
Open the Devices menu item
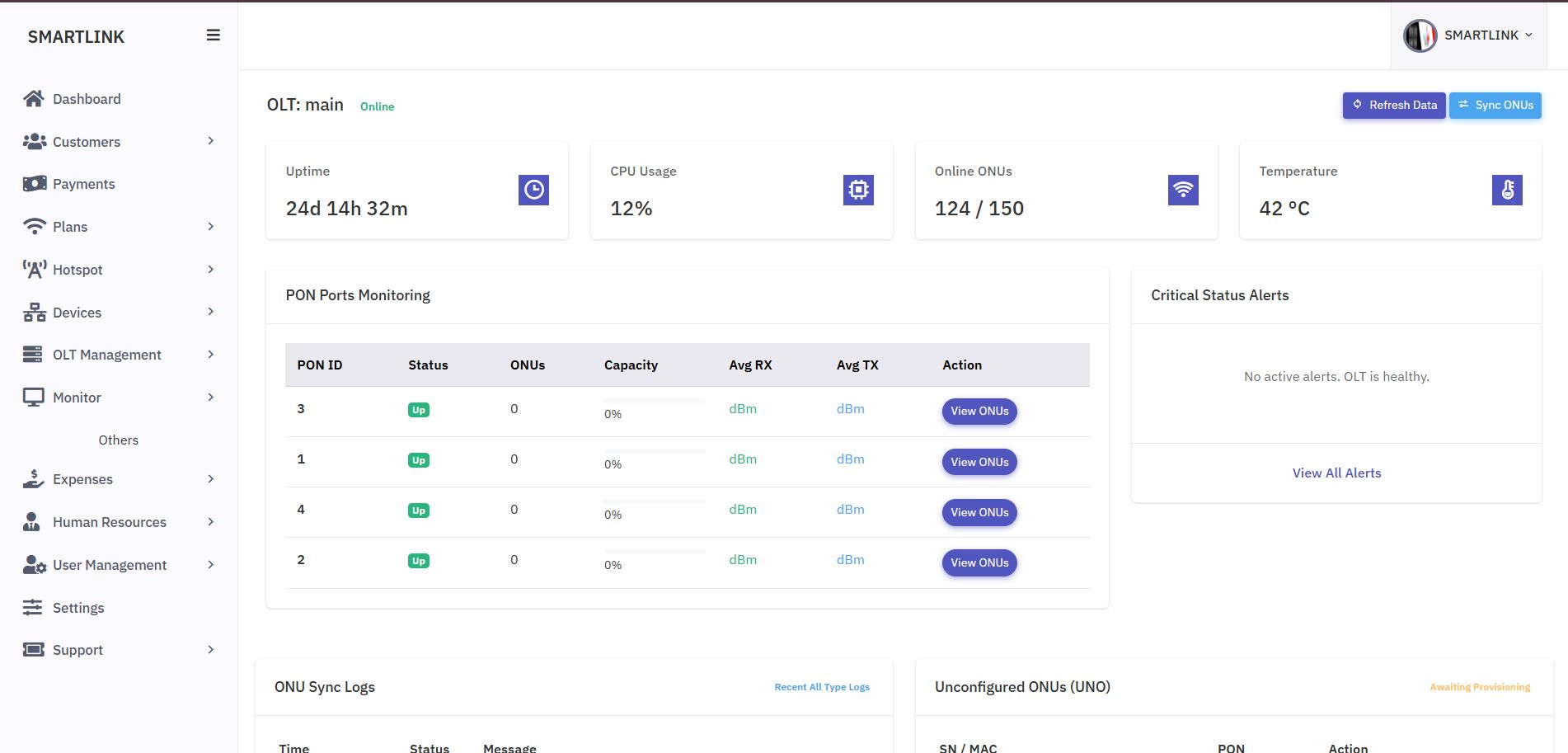(77, 313)
